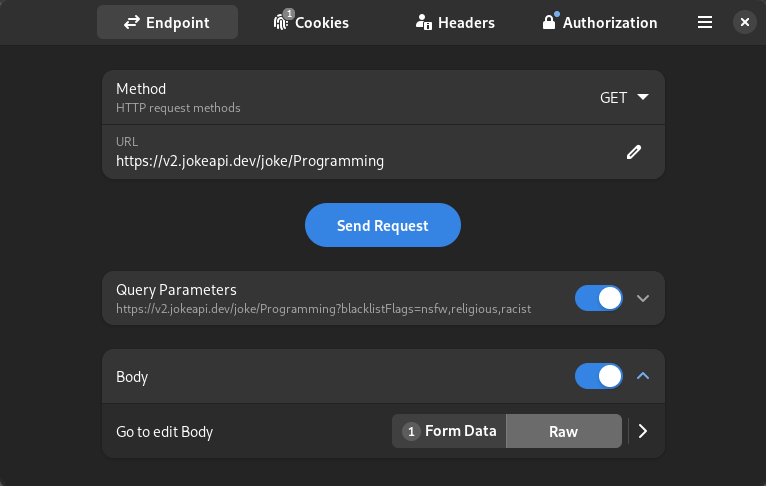766x486 pixels.
Task: Select Form Data body type
Action: (x=449, y=431)
